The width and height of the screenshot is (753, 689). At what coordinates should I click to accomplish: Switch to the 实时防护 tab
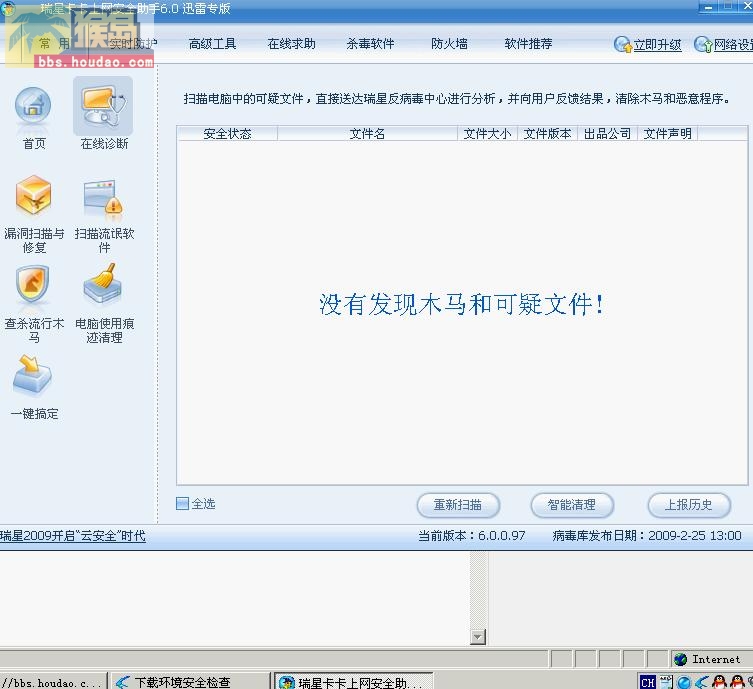click(133, 44)
